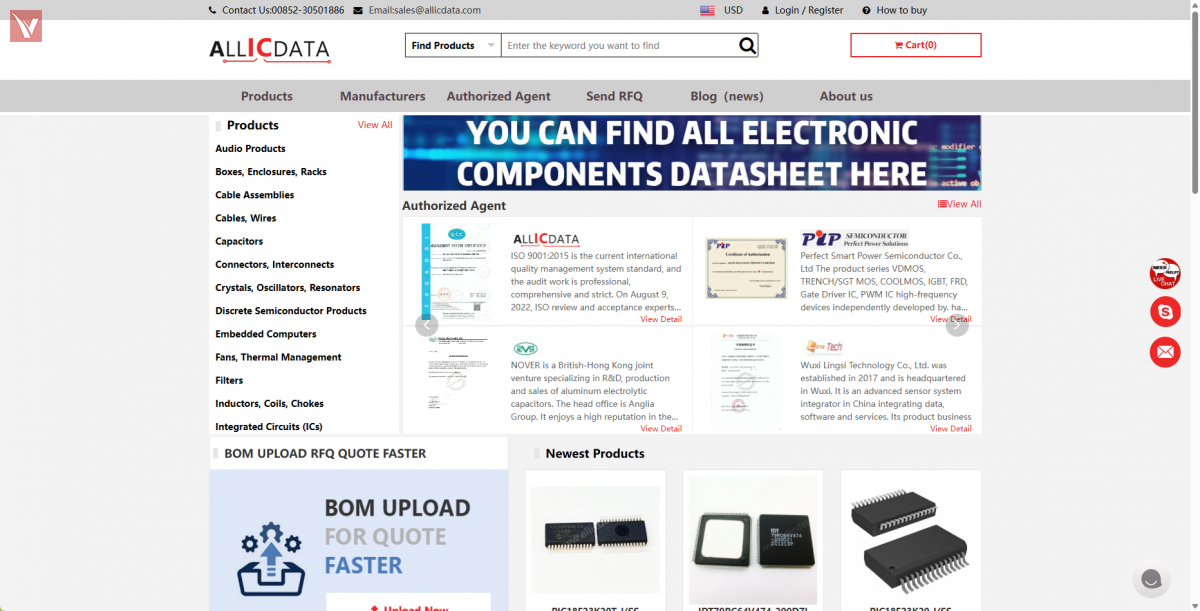Select Audio Products category

tap(250, 149)
